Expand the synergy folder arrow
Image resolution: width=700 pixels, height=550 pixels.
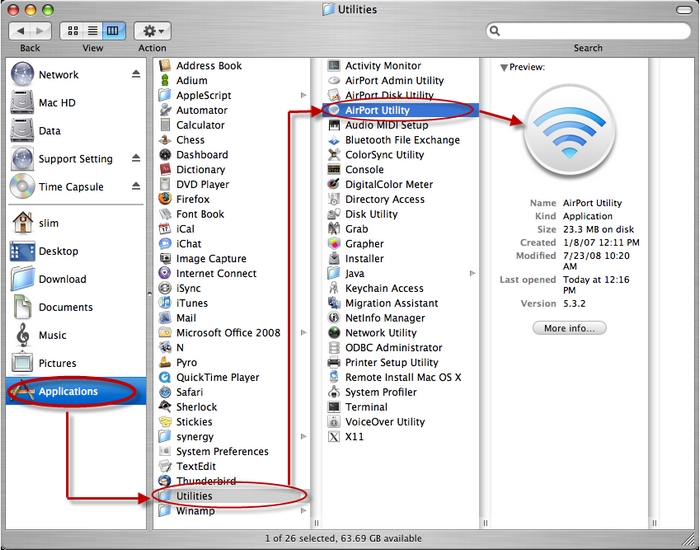304,436
